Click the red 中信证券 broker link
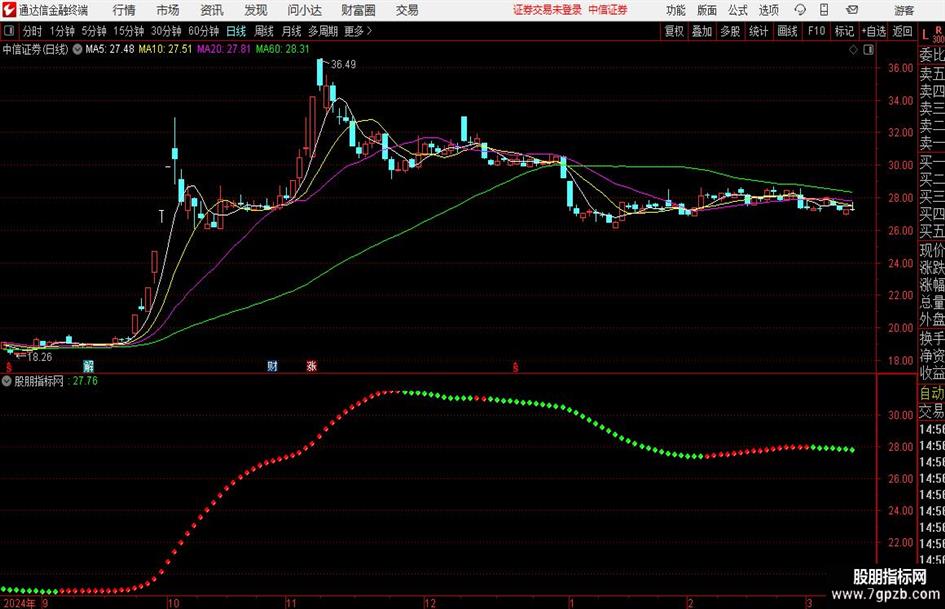 (x=608, y=10)
